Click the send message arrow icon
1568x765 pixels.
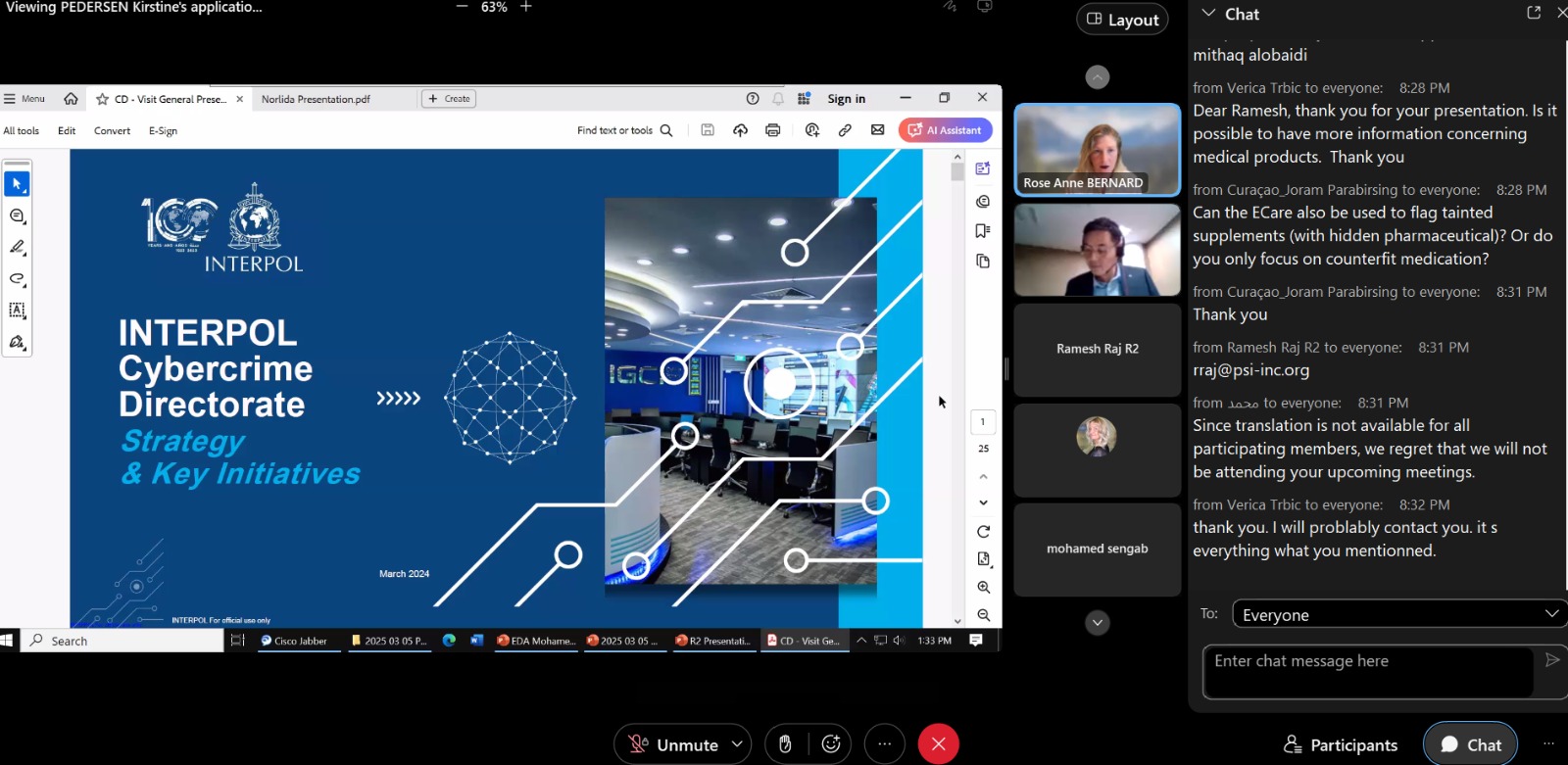tap(1551, 660)
